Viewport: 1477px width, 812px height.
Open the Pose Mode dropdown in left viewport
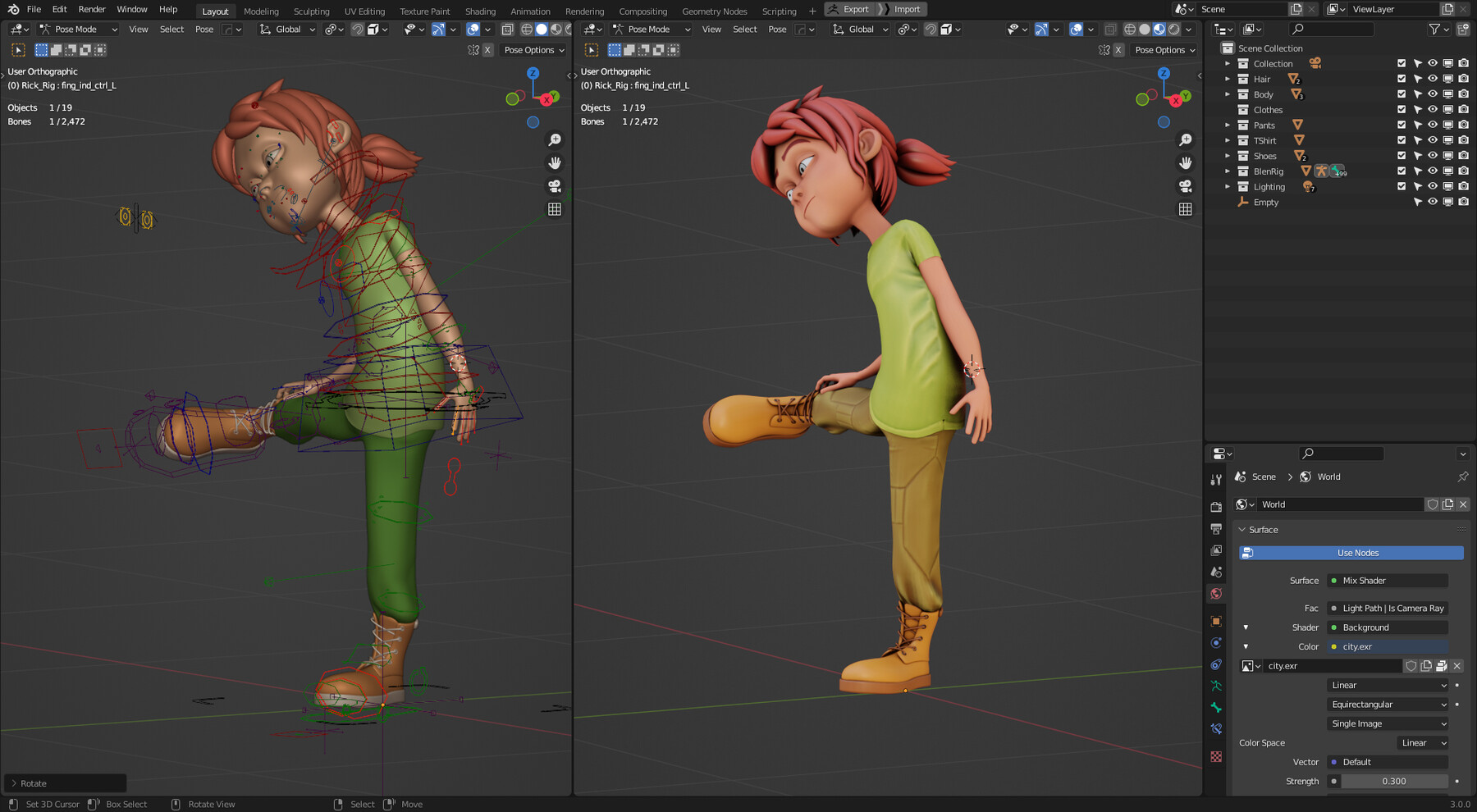point(78,29)
